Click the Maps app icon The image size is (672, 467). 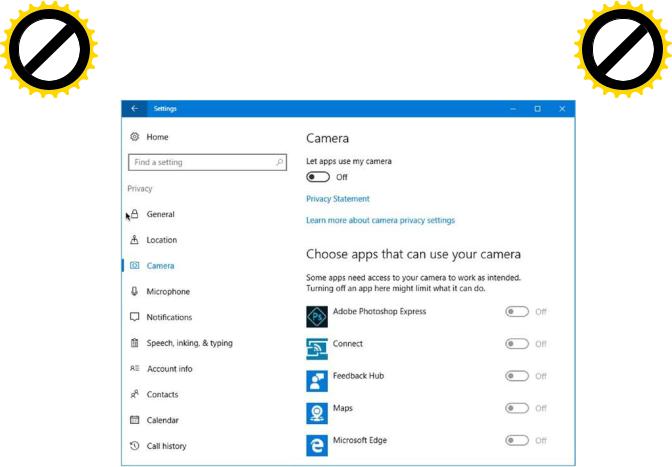click(317, 413)
